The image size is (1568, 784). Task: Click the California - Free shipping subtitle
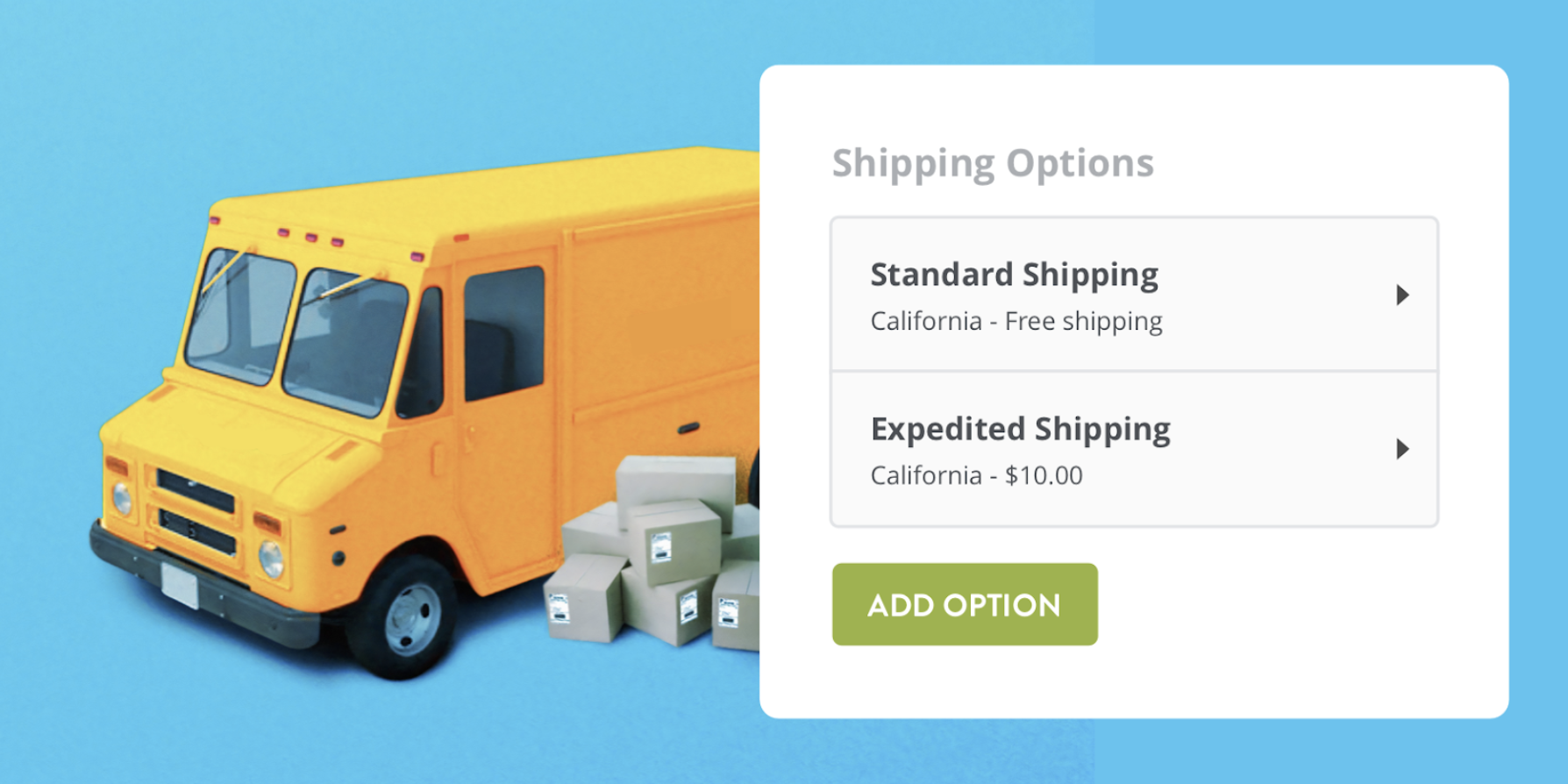(x=1016, y=321)
